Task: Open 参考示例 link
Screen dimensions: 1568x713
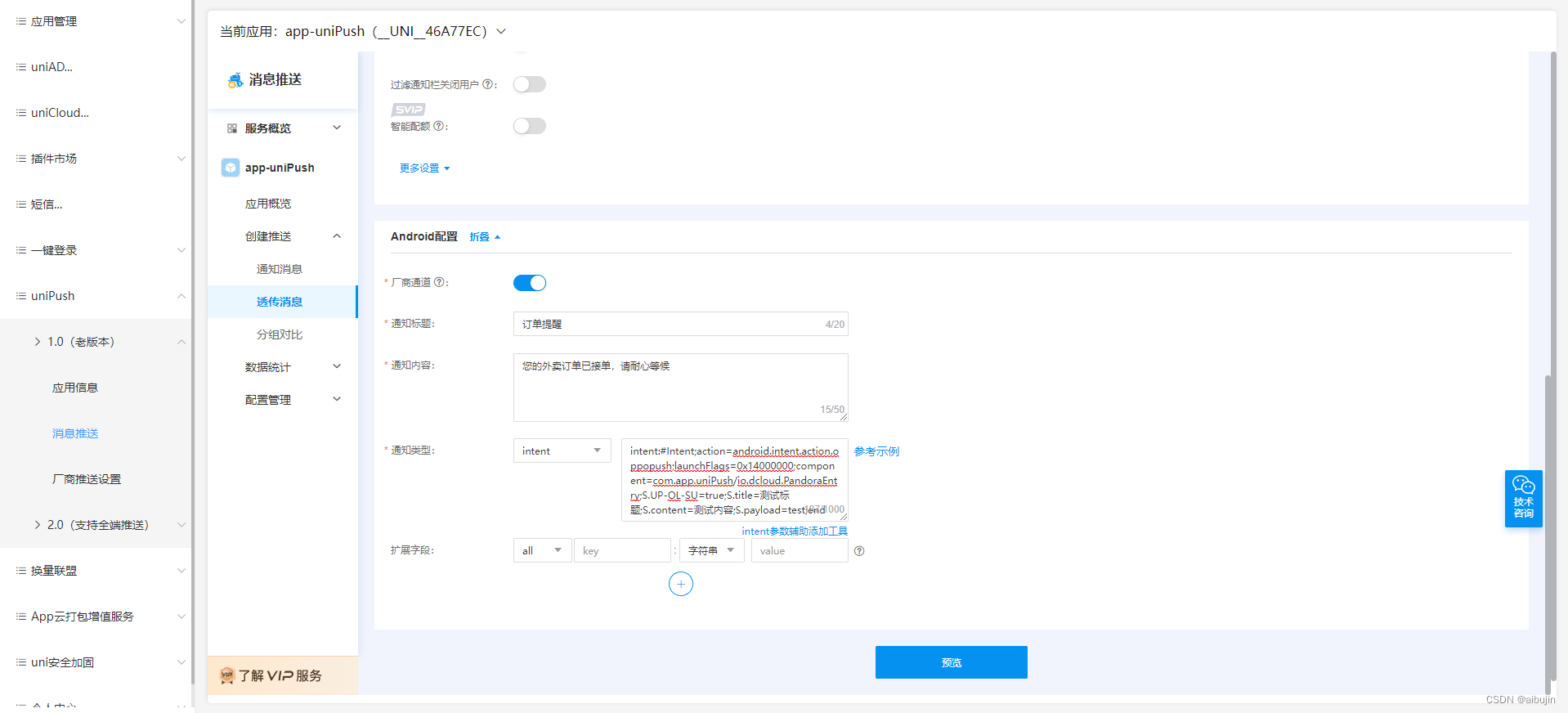Action: pos(876,451)
